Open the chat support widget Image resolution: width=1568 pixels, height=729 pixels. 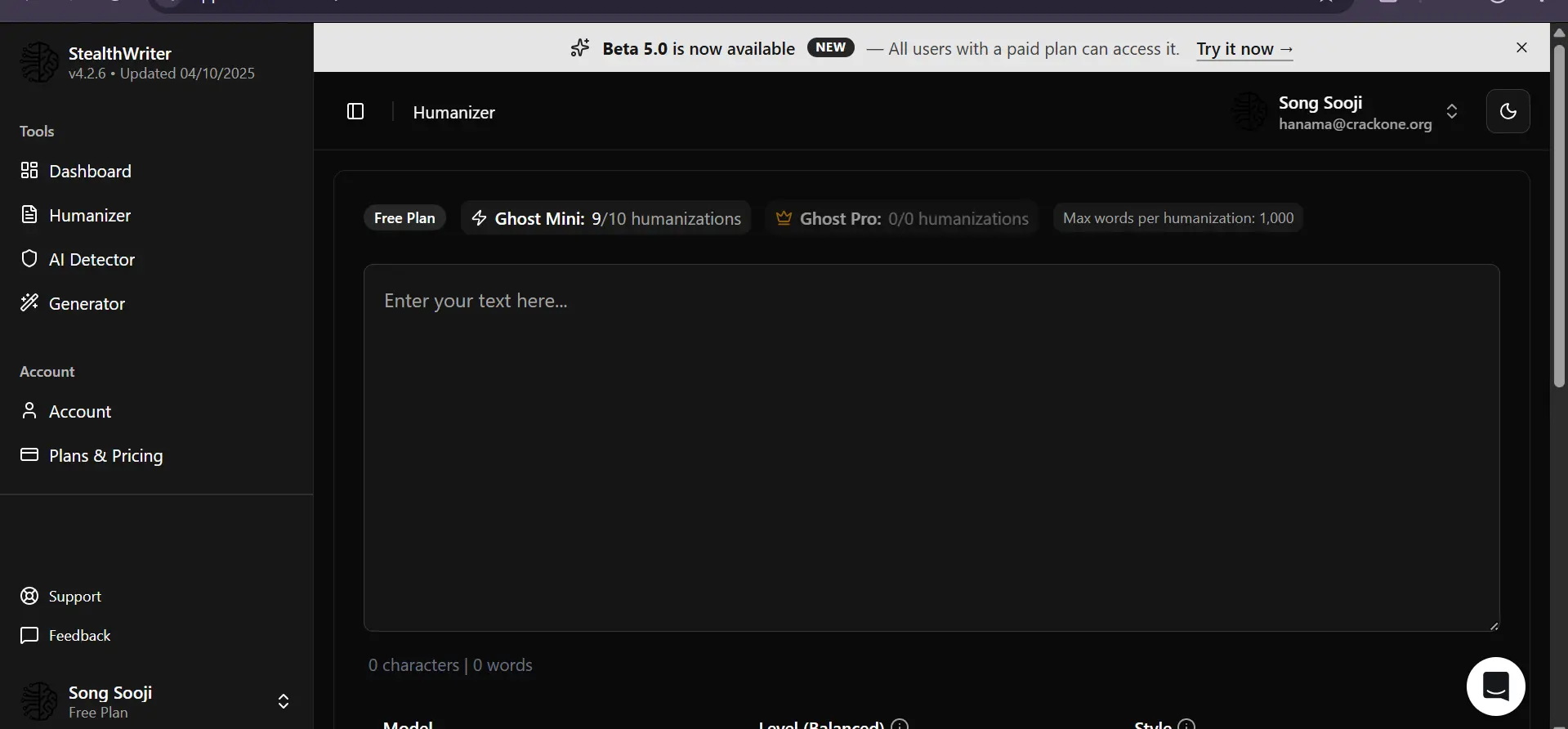[x=1495, y=687]
